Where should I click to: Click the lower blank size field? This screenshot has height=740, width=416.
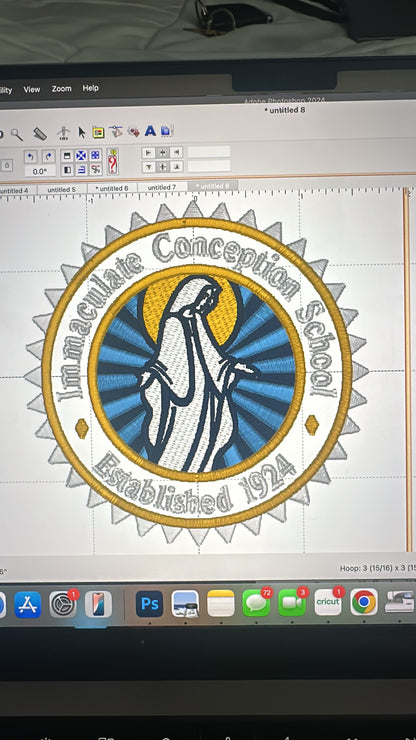click(x=209, y=166)
